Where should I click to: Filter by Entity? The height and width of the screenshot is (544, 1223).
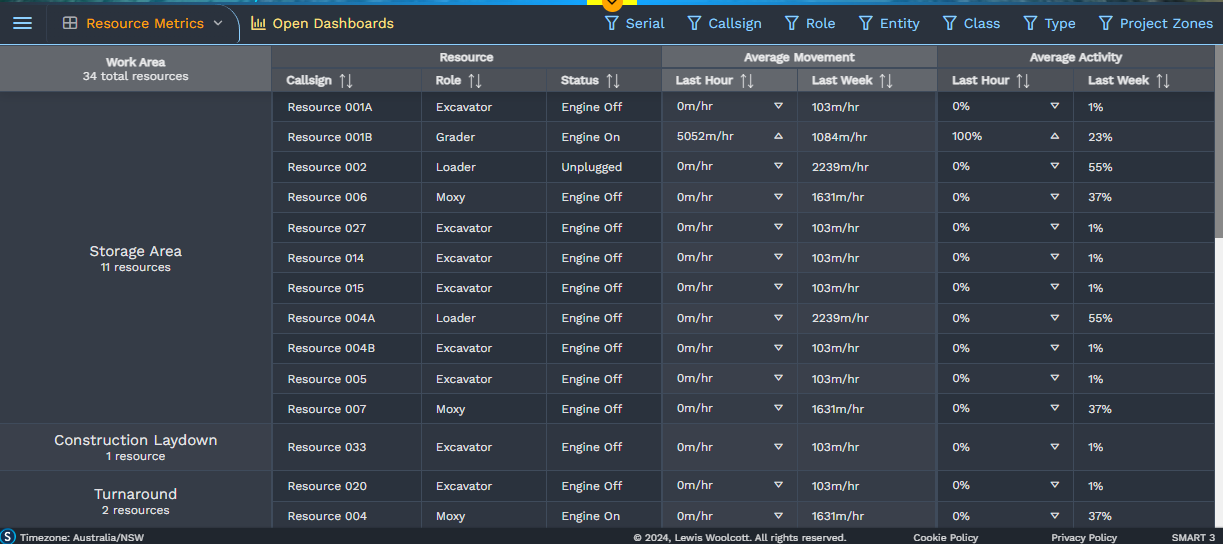pos(889,23)
